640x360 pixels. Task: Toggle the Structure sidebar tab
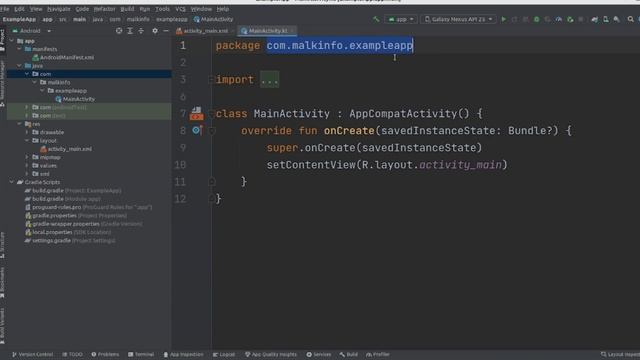coord(2,245)
